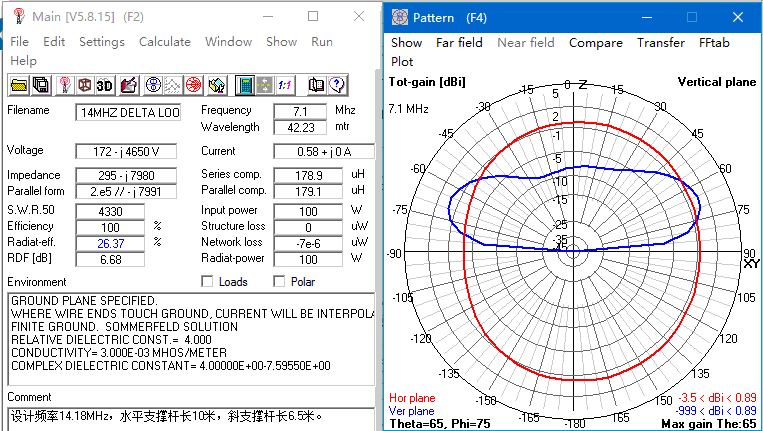Open the red Smith chart icon
This screenshot has width=763, height=431.
click(193, 85)
